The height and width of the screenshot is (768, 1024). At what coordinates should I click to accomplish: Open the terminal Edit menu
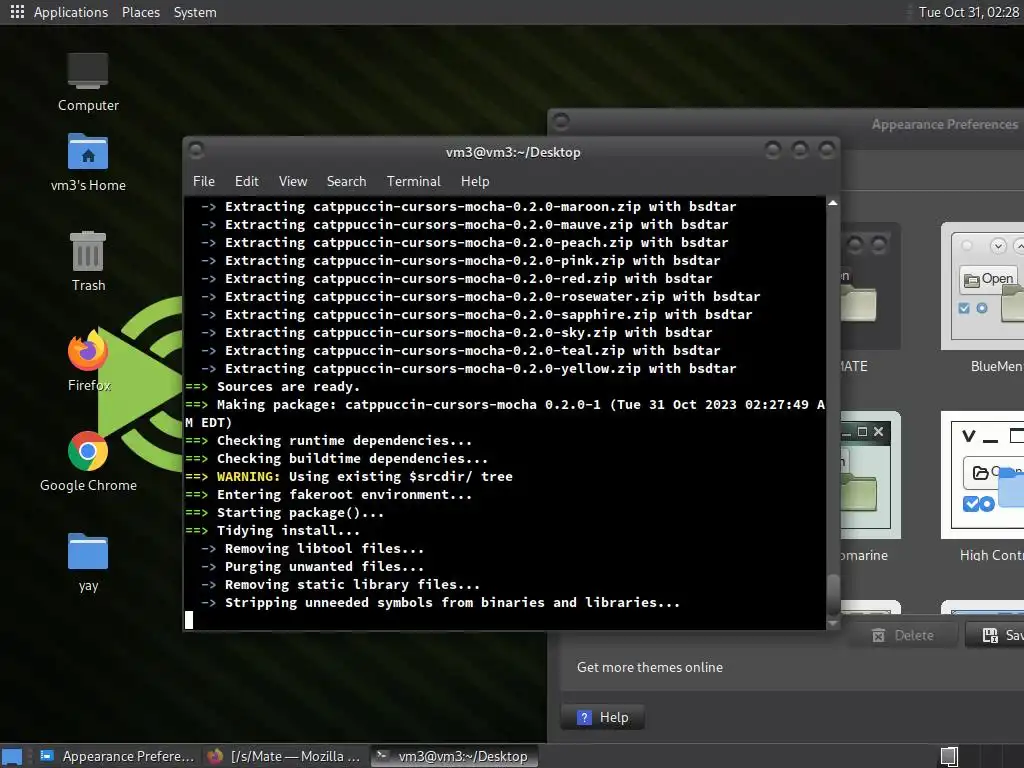click(246, 181)
